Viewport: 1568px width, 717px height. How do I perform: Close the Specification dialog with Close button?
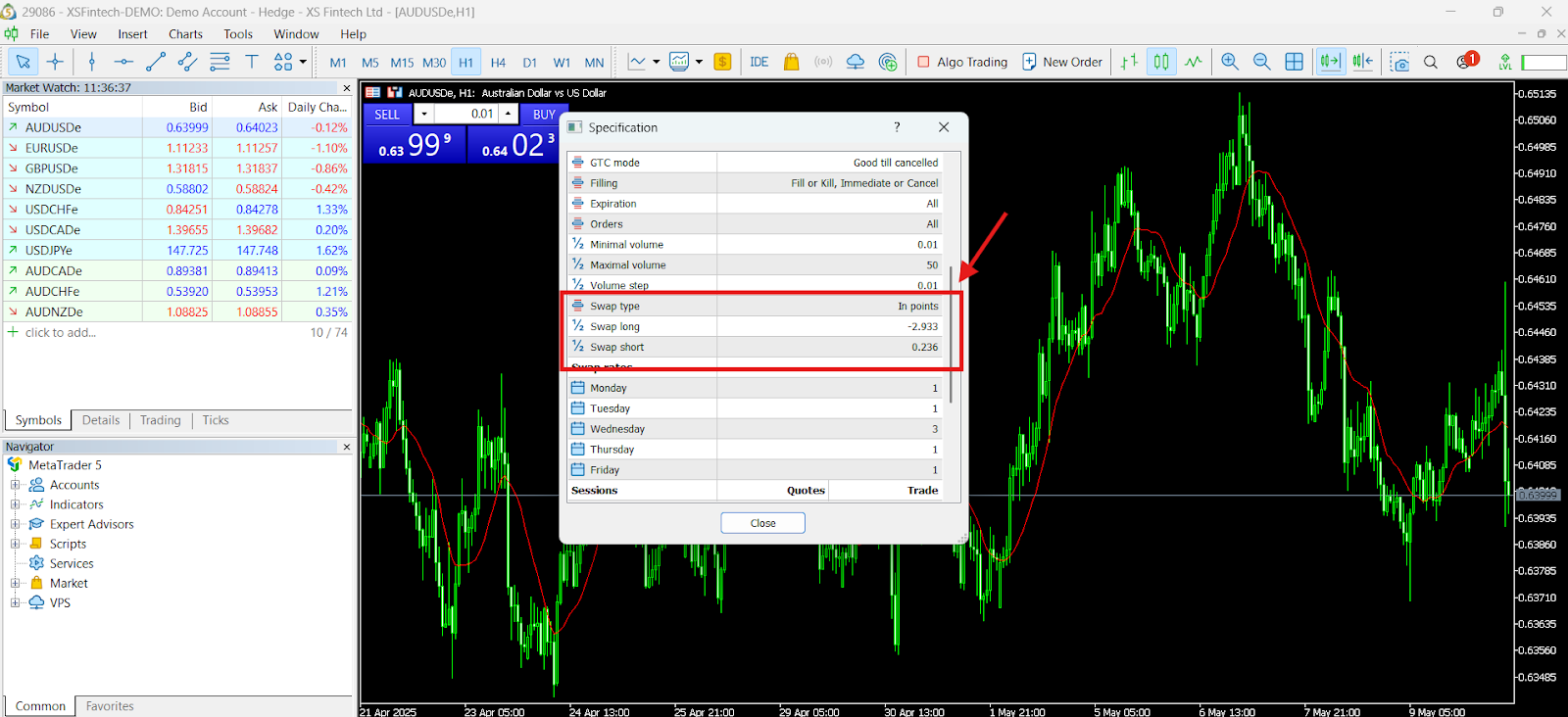pyautogui.click(x=762, y=523)
